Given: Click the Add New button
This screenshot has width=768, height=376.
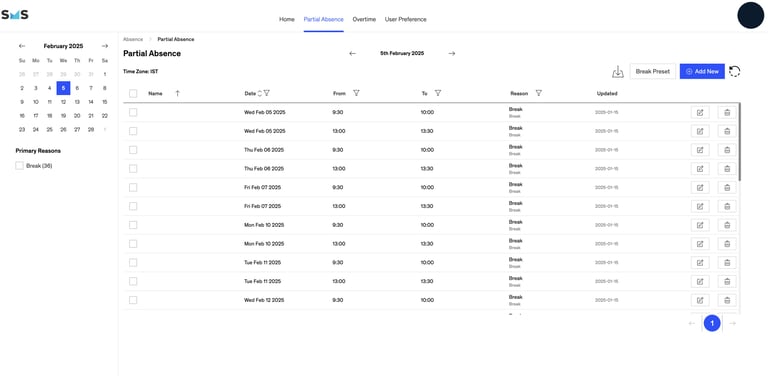Looking at the screenshot, I should (x=702, y=71).
